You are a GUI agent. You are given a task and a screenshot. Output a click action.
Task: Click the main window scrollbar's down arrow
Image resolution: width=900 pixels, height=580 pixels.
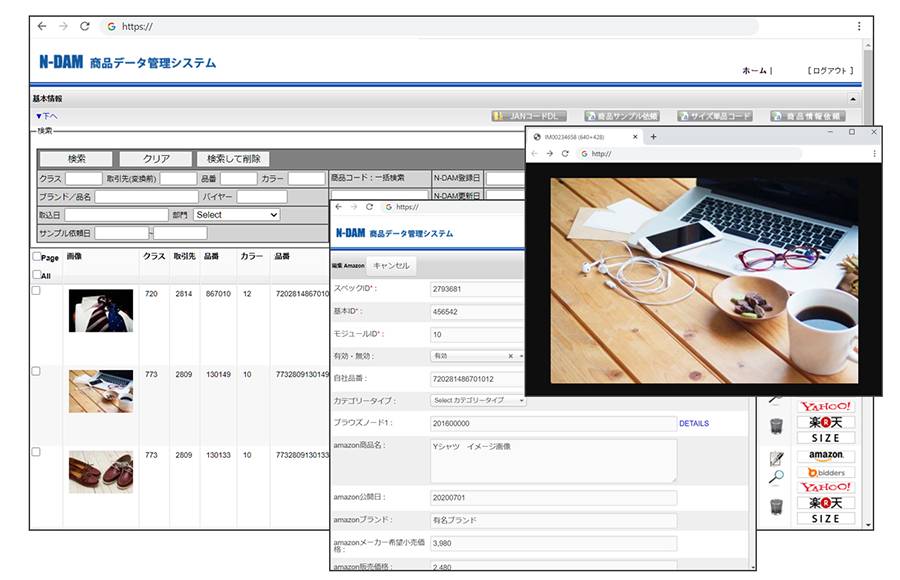[868, 525]
